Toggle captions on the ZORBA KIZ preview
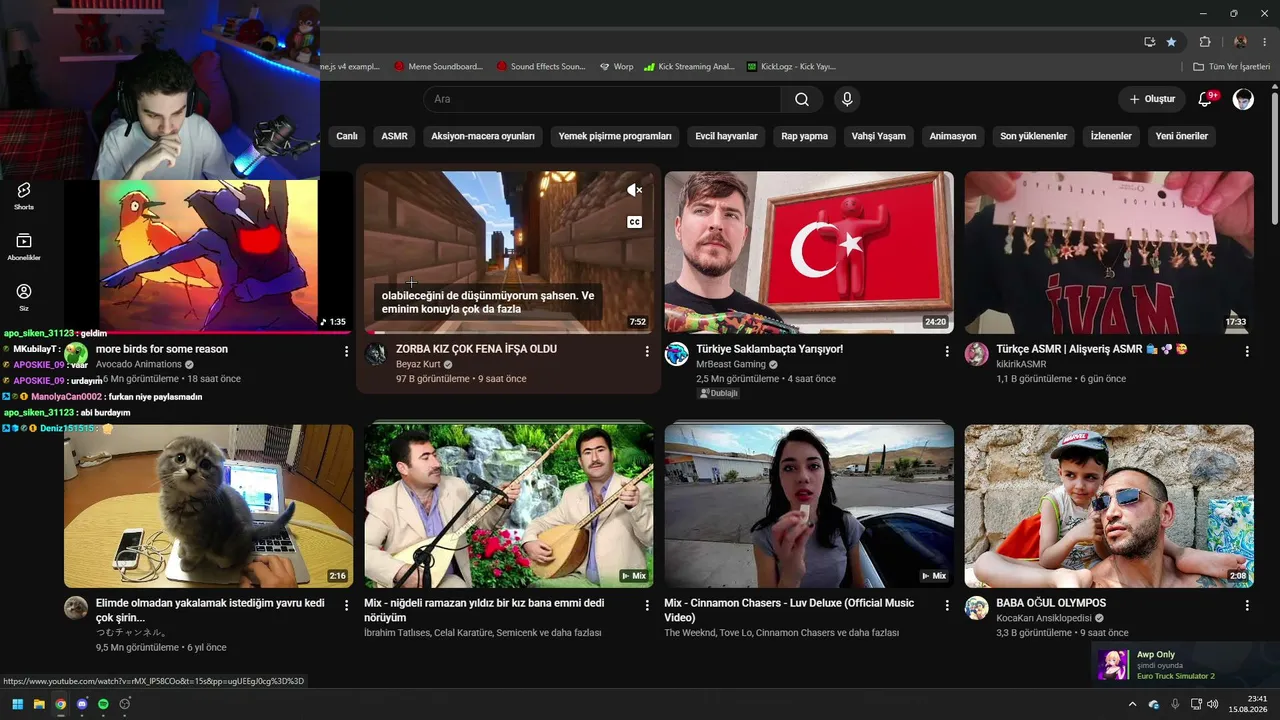Viewport: 1280px width, 720px height. tap(634, 222)
